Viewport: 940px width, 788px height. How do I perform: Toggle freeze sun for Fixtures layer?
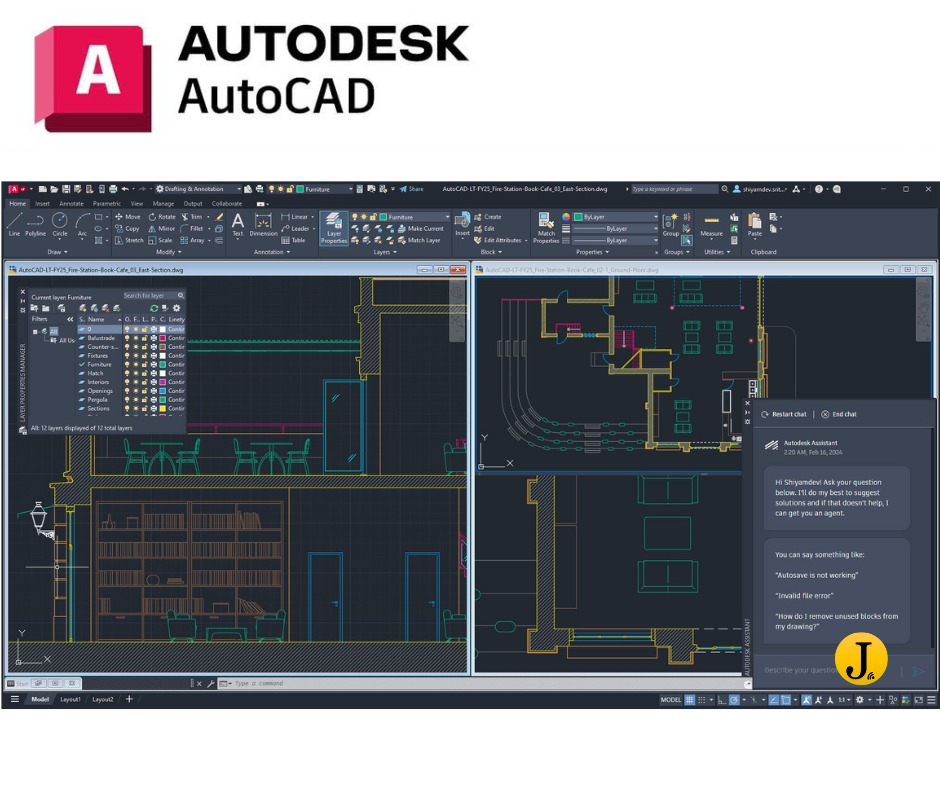[136, 356]
